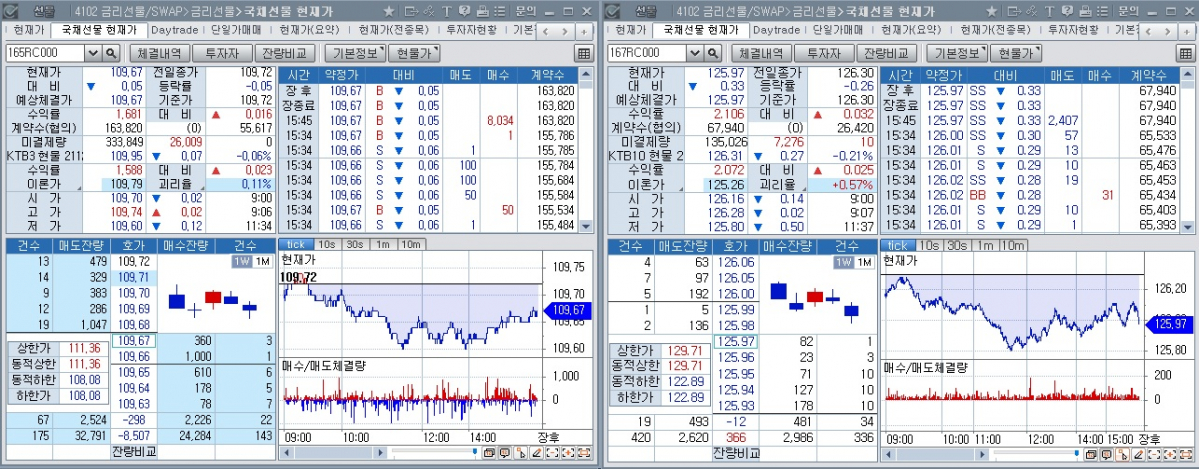Click zoom-in plus bracket icon under left chart
The height and width of the screenshot is (469, 1199).
point(568,453)
